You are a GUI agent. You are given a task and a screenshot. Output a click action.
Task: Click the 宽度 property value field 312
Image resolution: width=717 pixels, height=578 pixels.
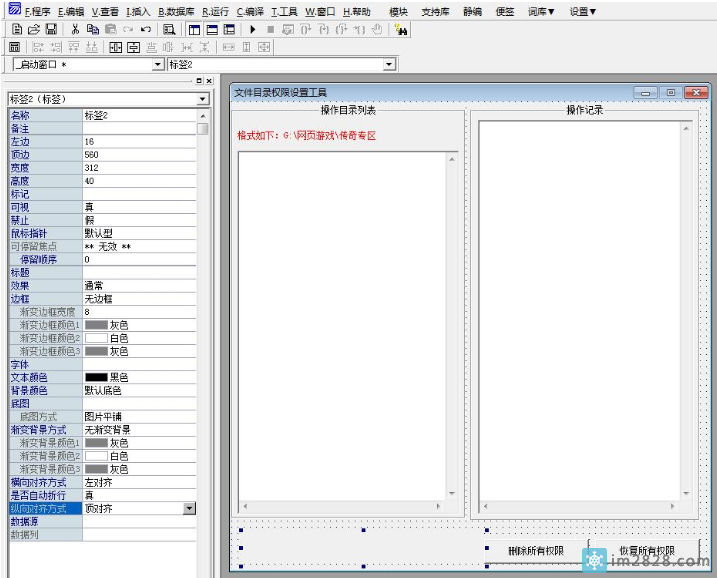point(139,168)
